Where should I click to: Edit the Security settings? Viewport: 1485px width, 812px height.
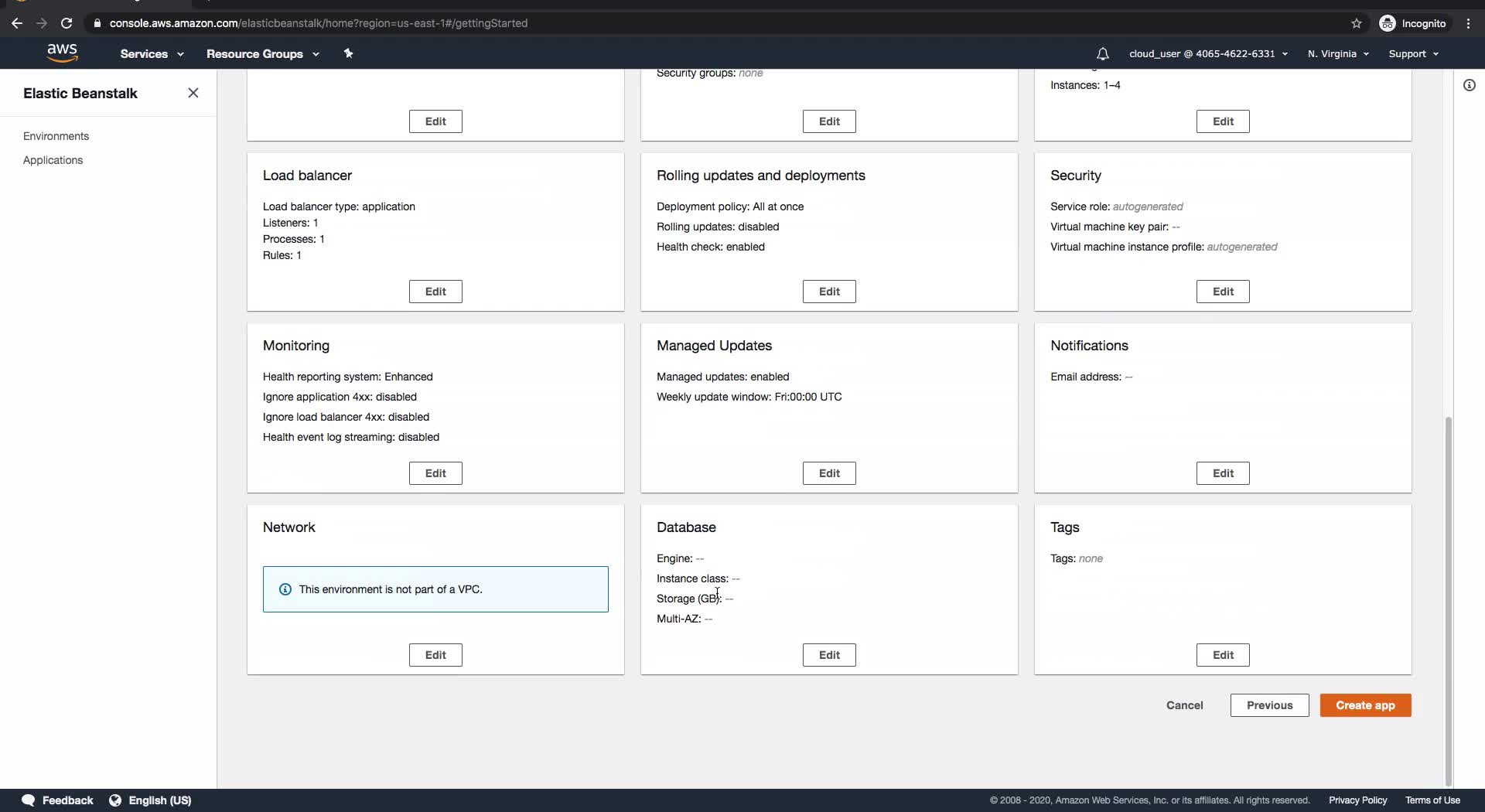tap(1223, 292)
